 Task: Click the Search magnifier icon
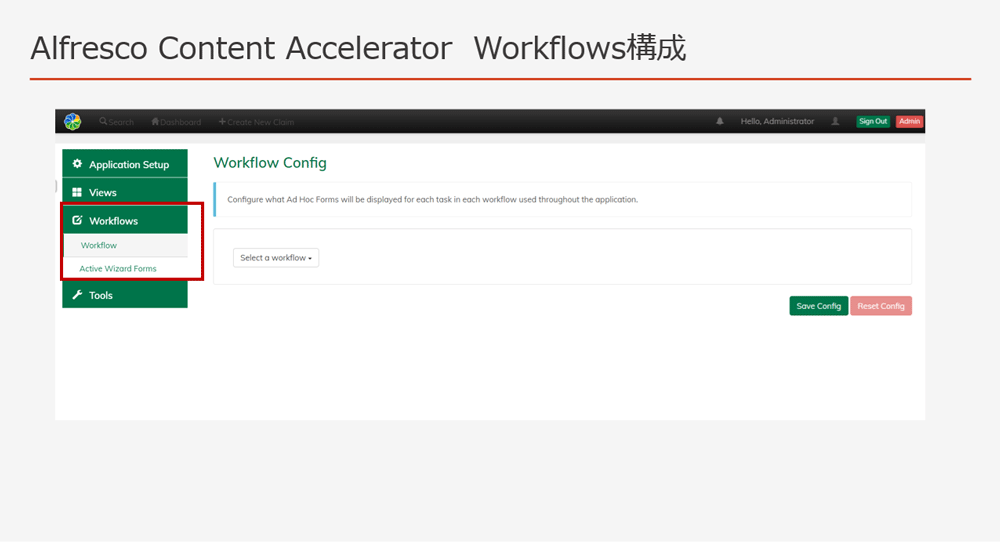103,122
